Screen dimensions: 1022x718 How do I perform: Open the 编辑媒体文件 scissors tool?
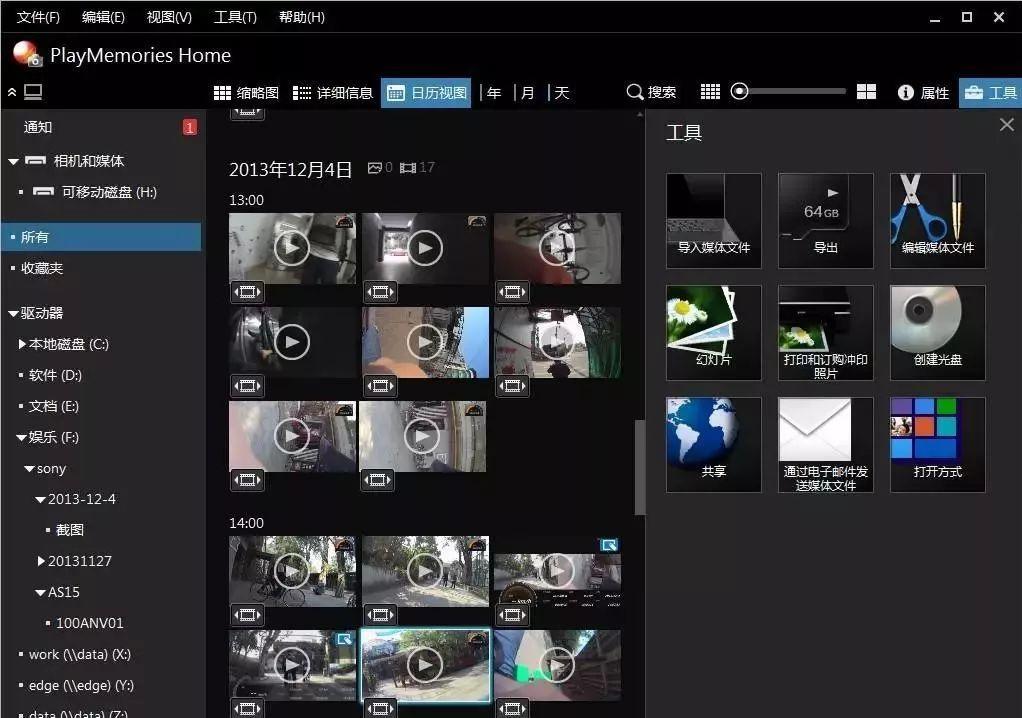click(x=938, y=221)
